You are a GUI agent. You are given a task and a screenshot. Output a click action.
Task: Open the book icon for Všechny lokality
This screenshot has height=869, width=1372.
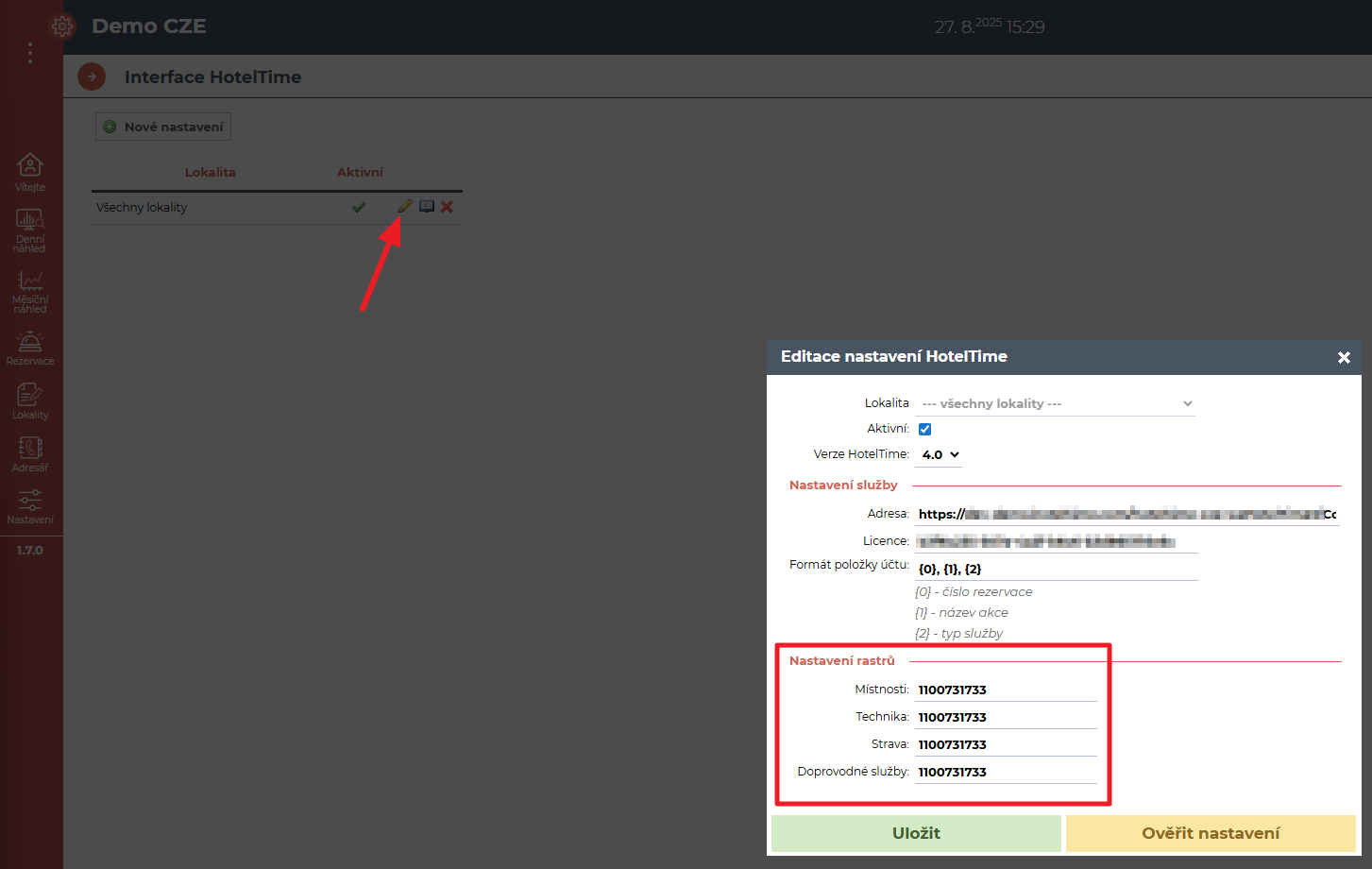point(427,207)
